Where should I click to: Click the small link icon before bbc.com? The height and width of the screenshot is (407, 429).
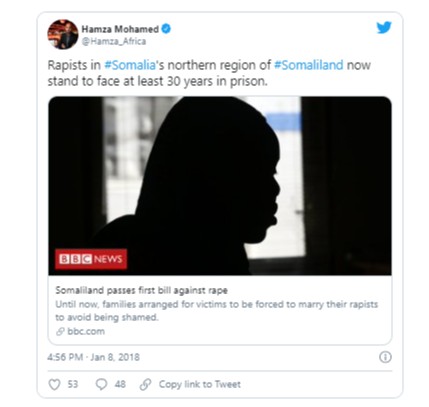[60, 331]
